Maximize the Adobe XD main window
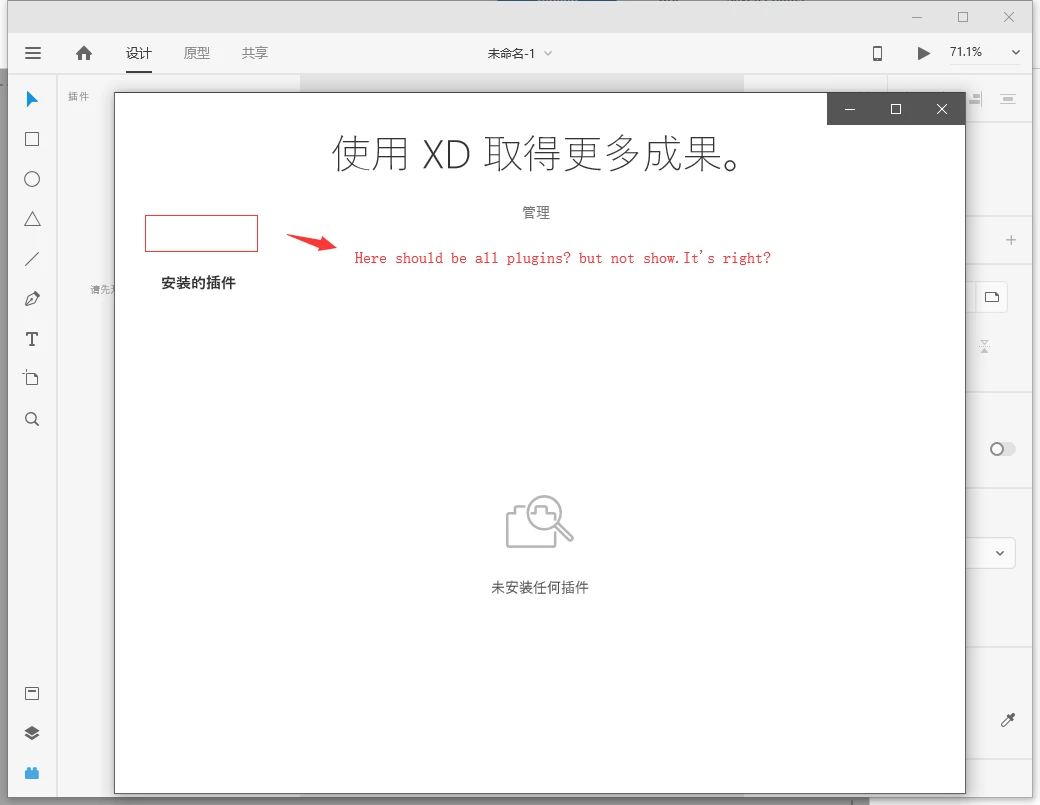 (963, 17)
